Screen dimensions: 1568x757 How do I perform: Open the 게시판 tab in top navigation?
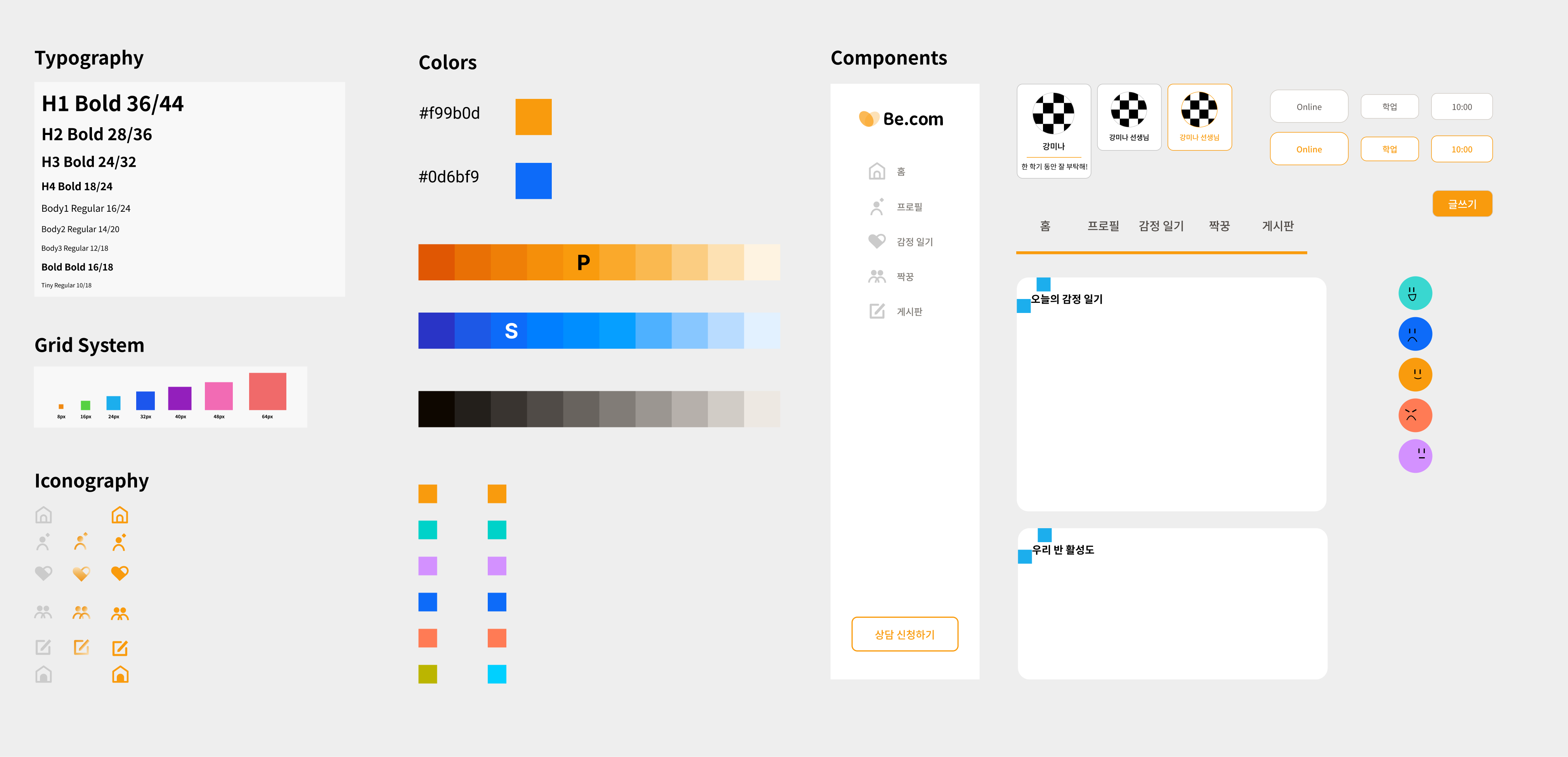pyautogui.click(x=1278, y=226)
